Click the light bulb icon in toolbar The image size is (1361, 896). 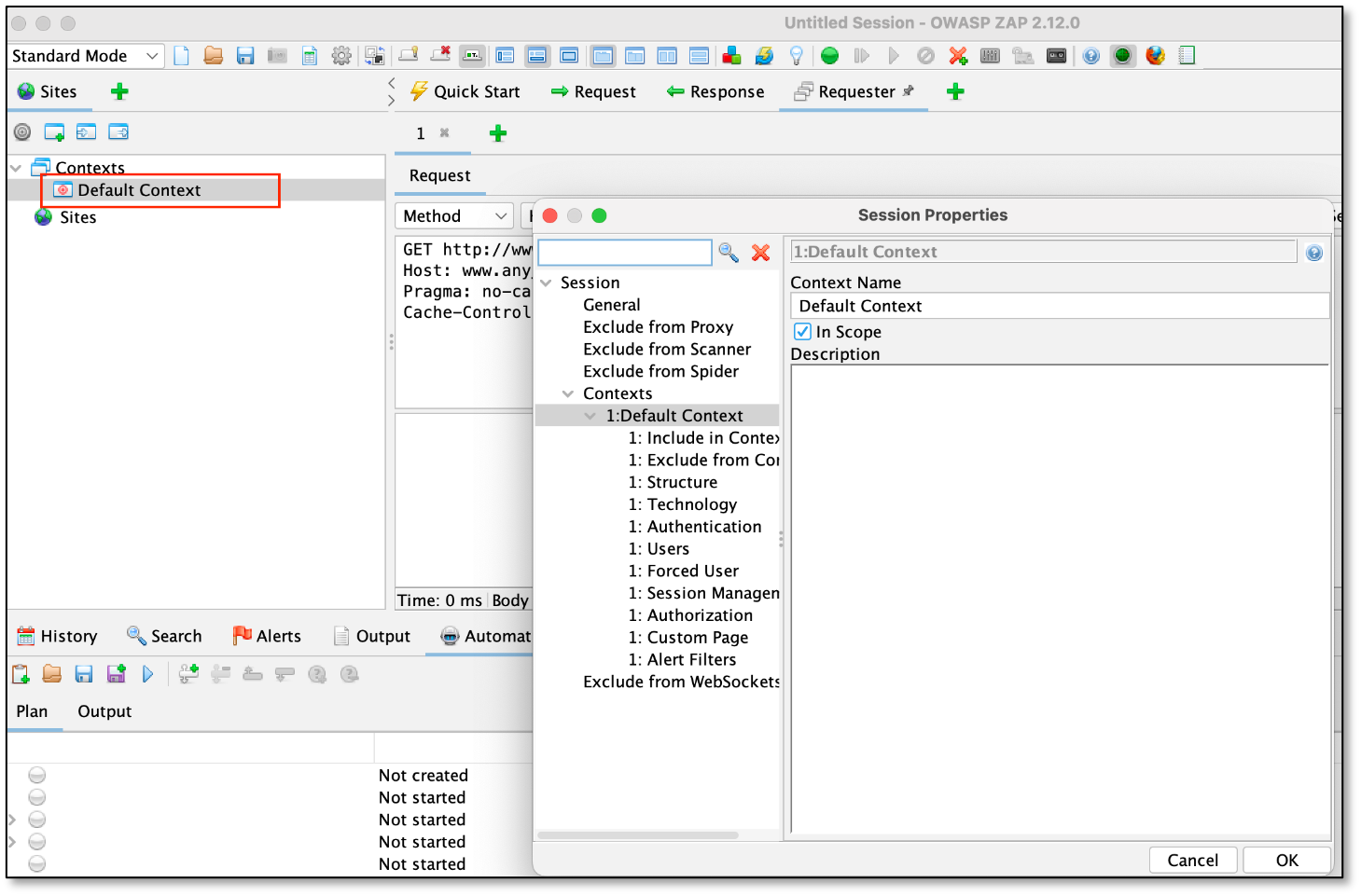pyautogui.click(x=797, y=56)
